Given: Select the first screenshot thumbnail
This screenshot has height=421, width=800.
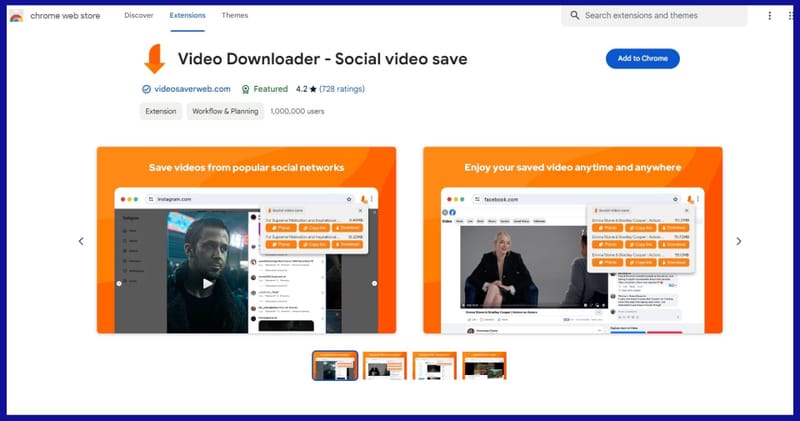Looking at the screenshot, I should 335,366.
